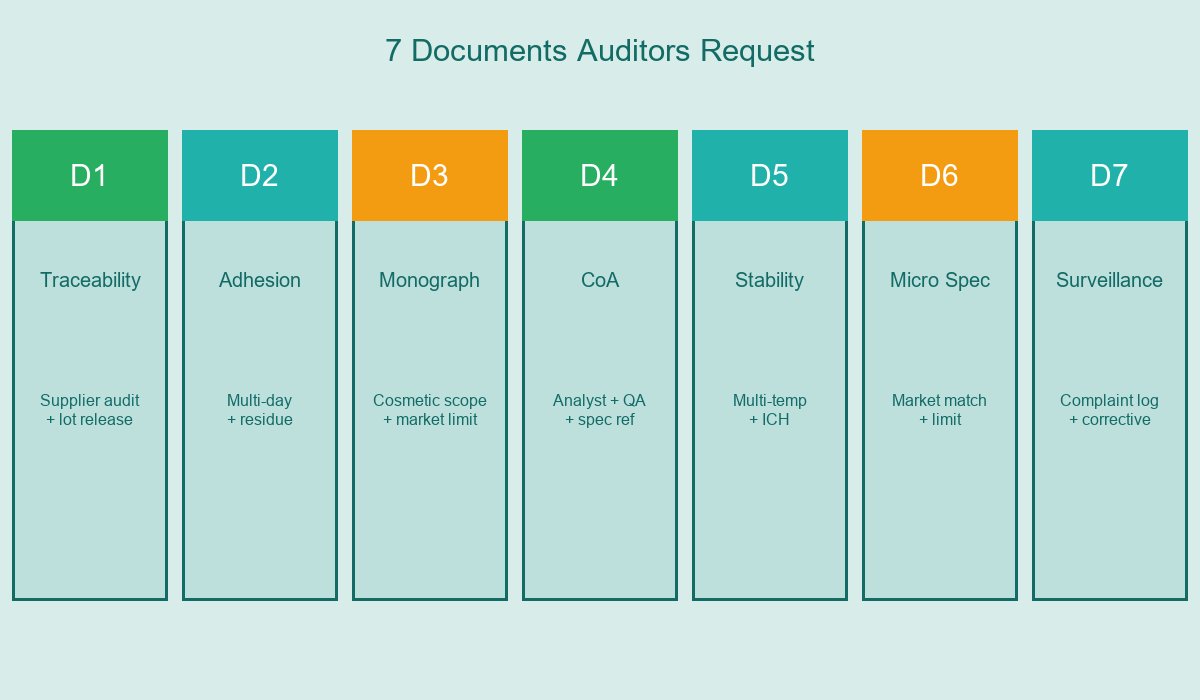This screenshot has height=700, width=1200.
Task: Select 'Complaint log + corrective' text
Action: (1110, 410)
